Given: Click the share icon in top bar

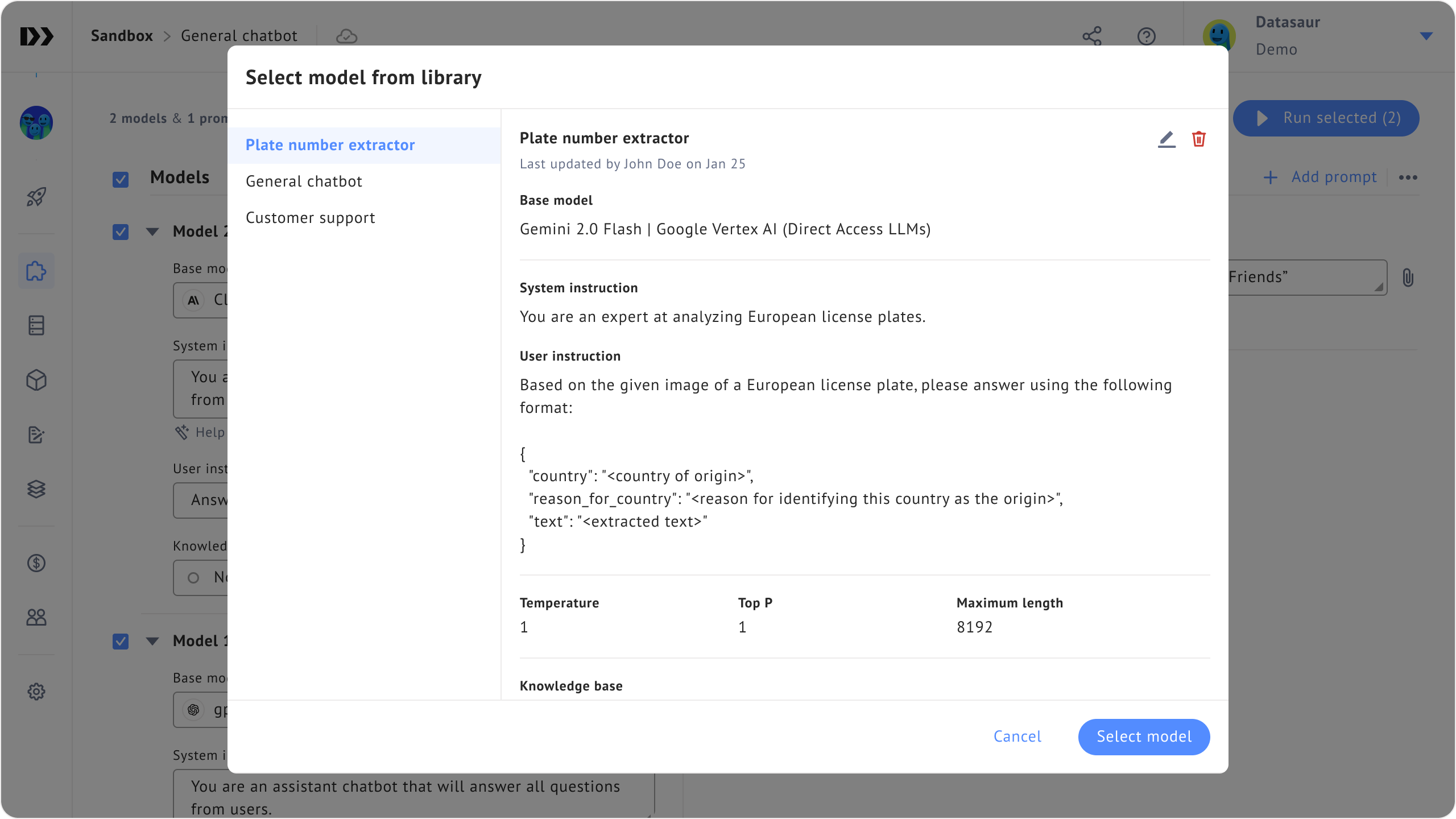Looking at the screenshot, I should coord(1091,36).
